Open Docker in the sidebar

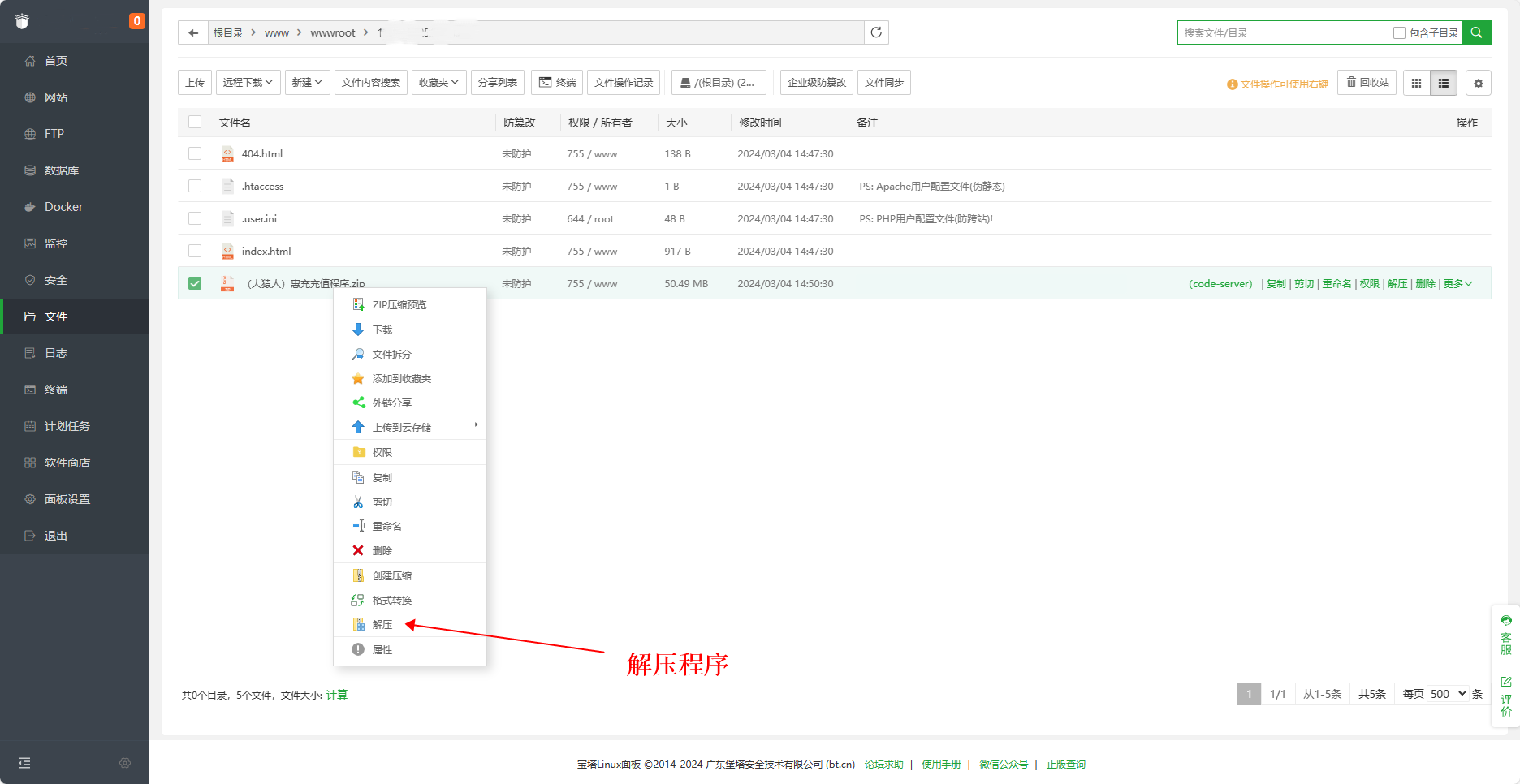coord(63,207)
